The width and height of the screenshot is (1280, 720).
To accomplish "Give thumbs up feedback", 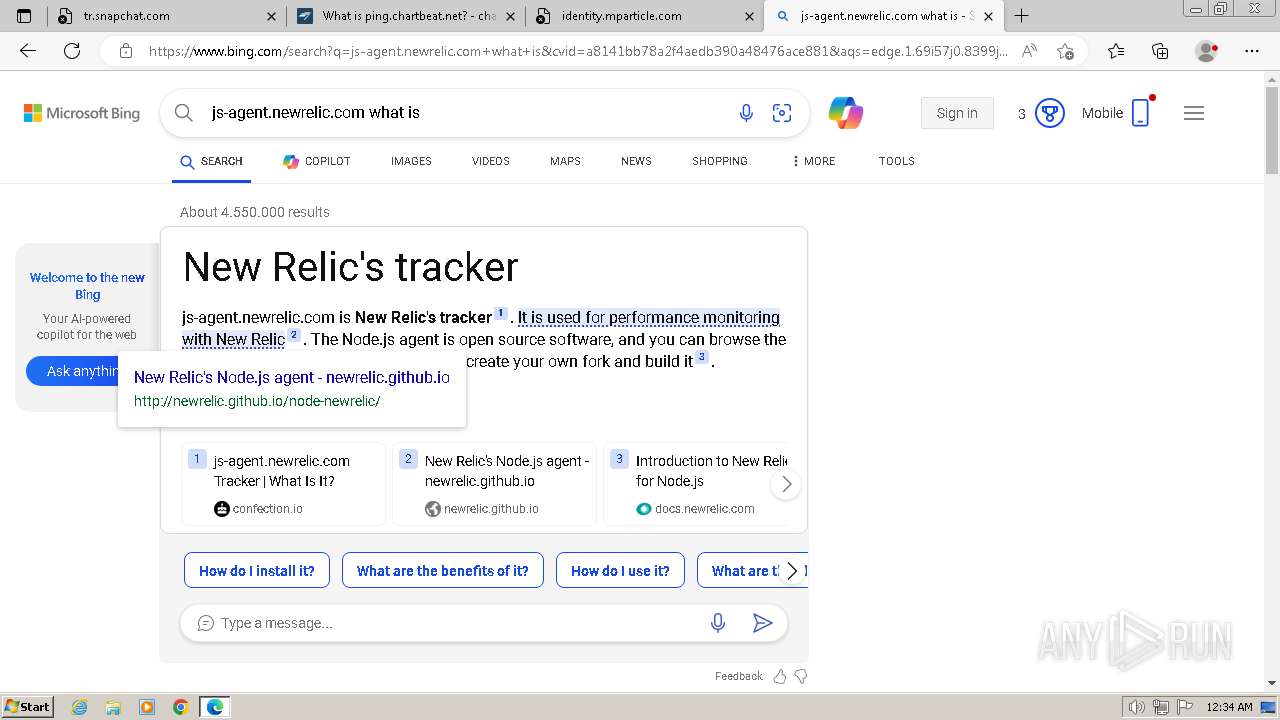I will click(780, 677).
